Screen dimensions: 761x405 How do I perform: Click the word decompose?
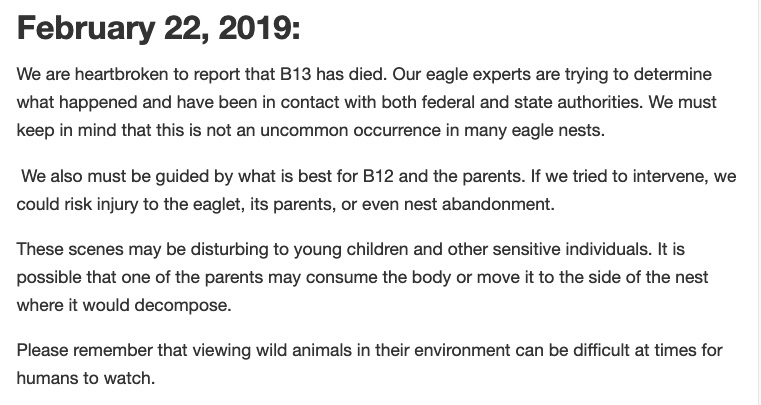point(182,306)
